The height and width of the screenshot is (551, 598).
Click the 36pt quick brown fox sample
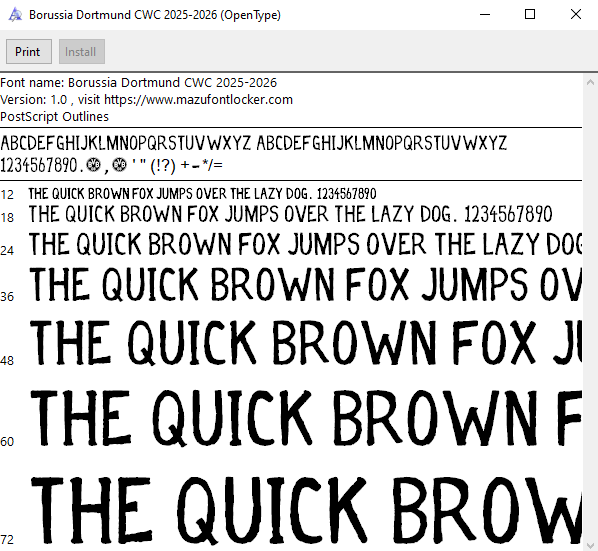pyautogui.click(x=306, y=284)
